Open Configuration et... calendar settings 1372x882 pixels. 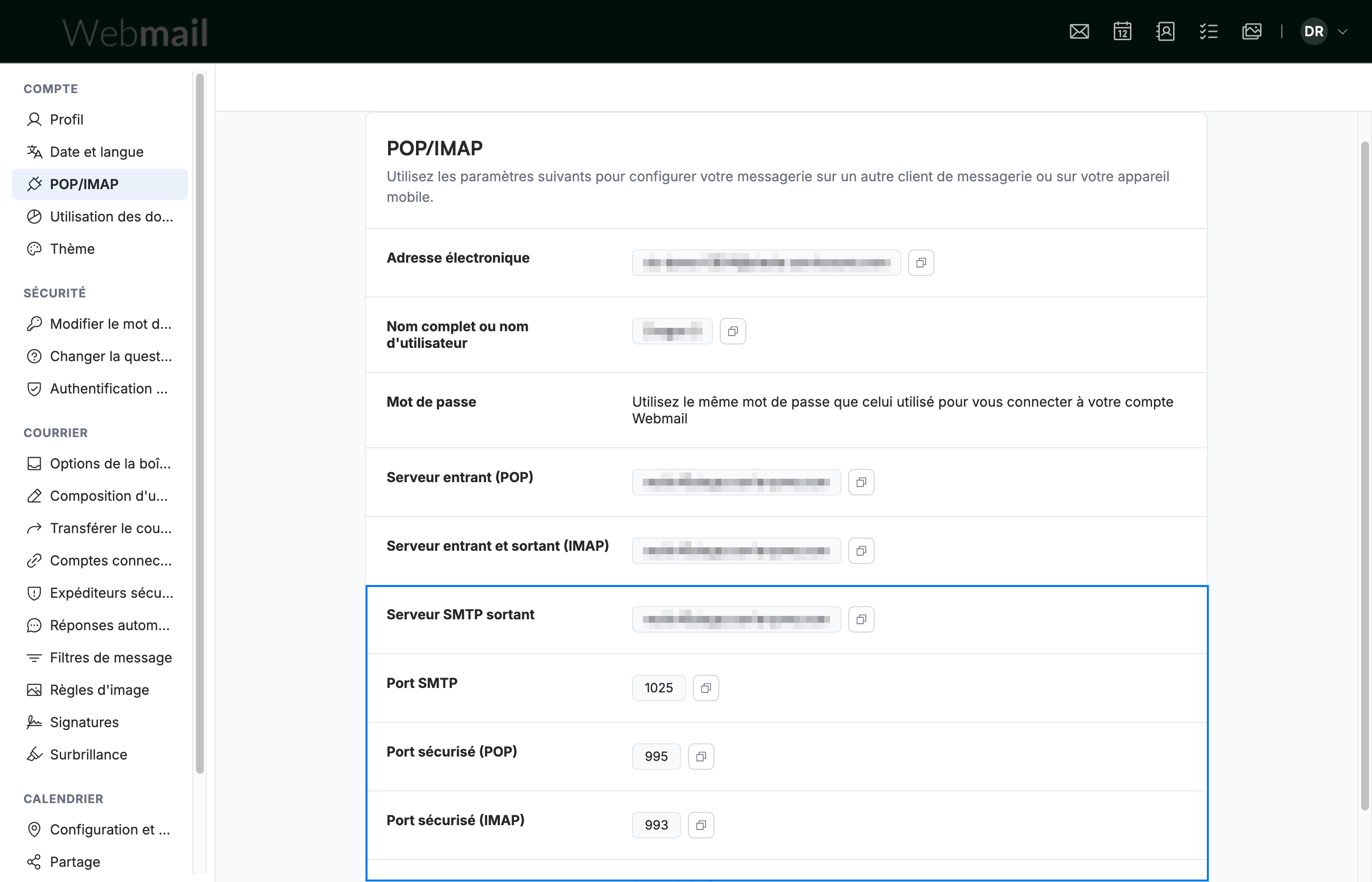[x=99, y=830]
